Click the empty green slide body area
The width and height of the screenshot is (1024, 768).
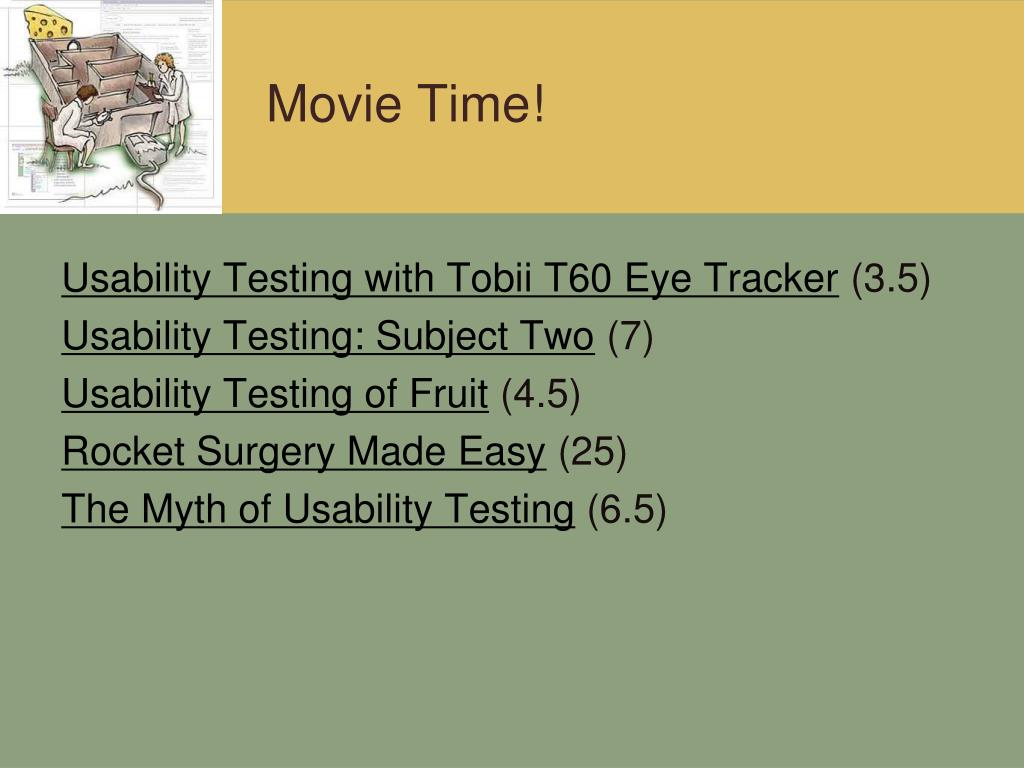pyautogui.click(x=512, y=647)
